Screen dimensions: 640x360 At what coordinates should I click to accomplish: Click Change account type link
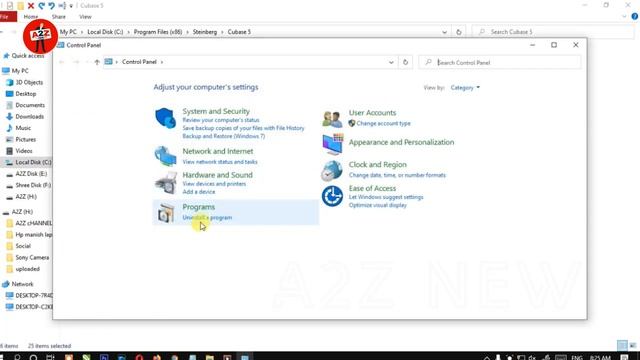384,123
